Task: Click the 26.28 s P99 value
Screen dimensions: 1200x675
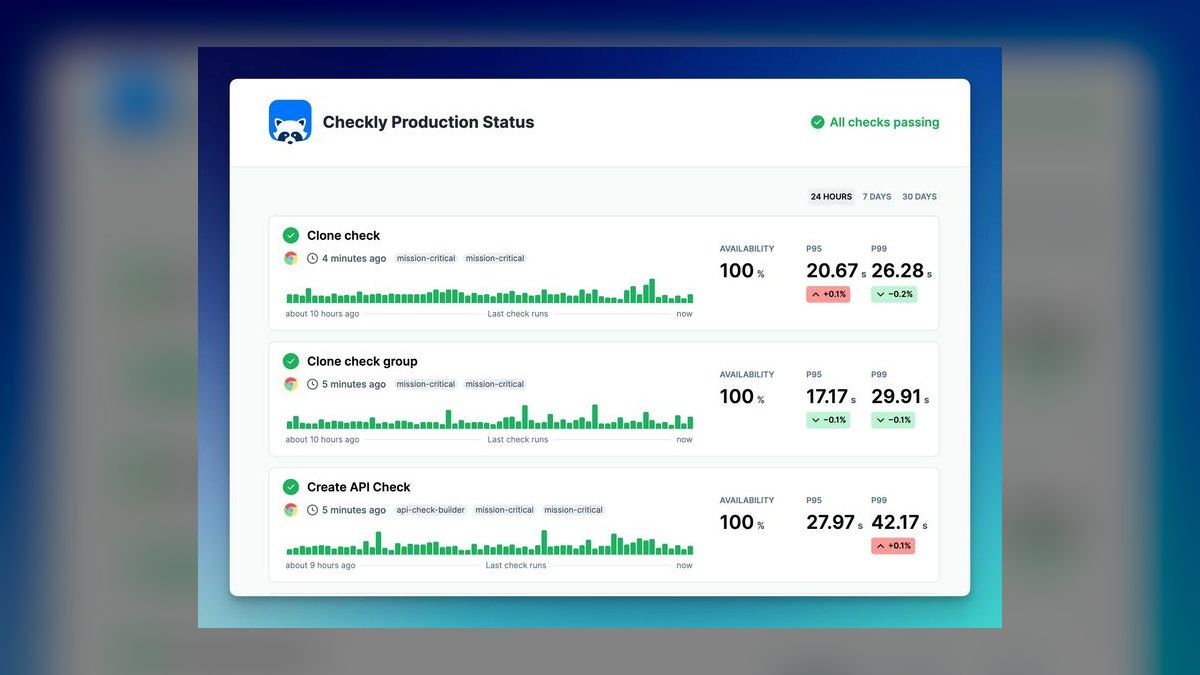Action: pos(901,271)
